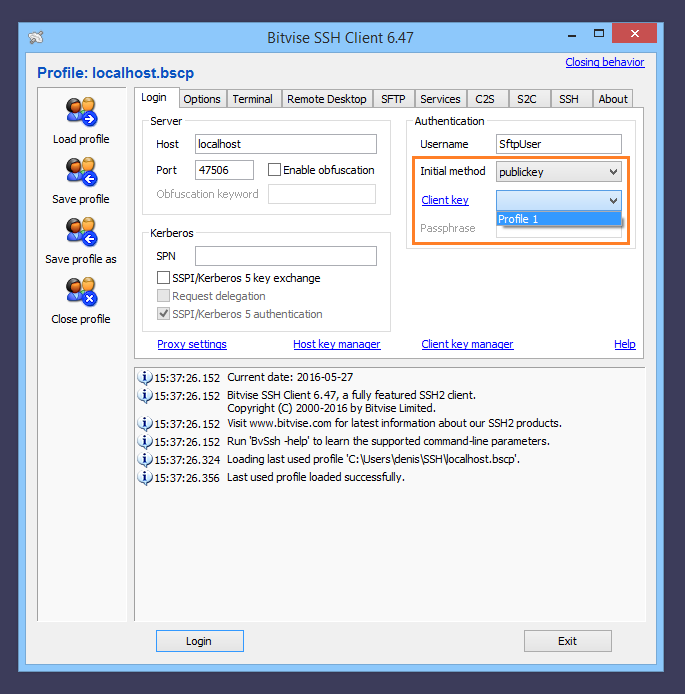
Task: Click the SPN input field
Action: 286,256
